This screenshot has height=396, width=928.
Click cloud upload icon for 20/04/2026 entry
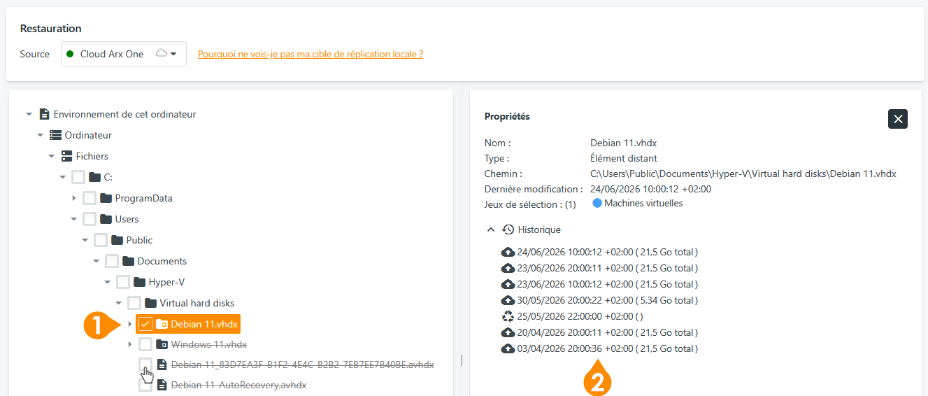pyautogui.click(x=508, y=333)
